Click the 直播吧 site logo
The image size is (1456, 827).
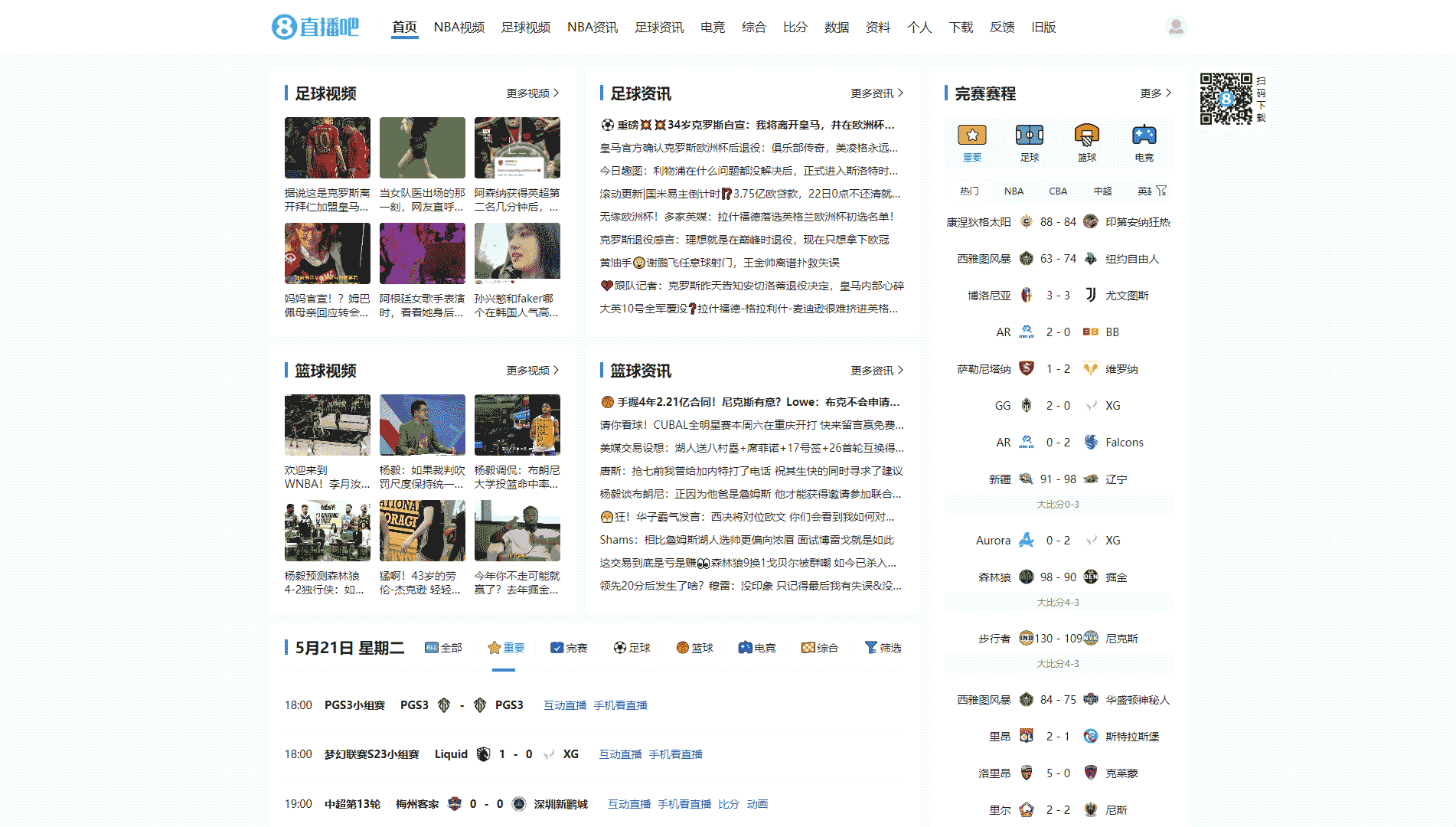pos(315,27)
